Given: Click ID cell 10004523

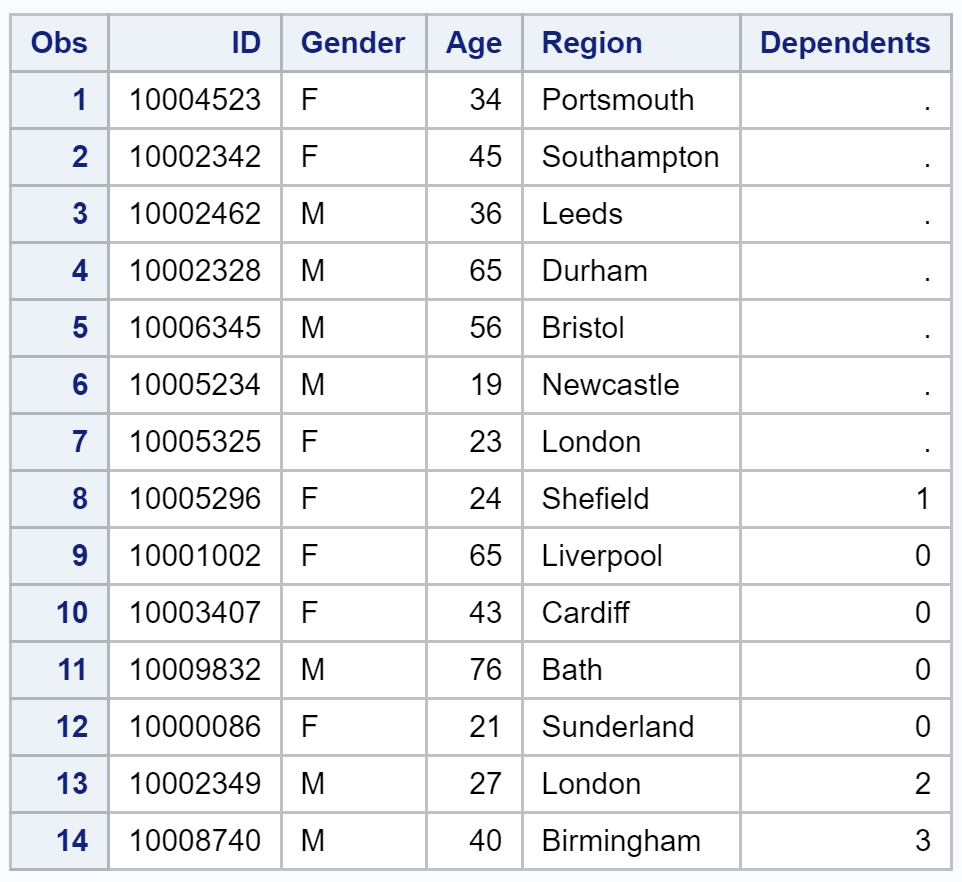Looking at the screenshot, I should tap(194, 100).
